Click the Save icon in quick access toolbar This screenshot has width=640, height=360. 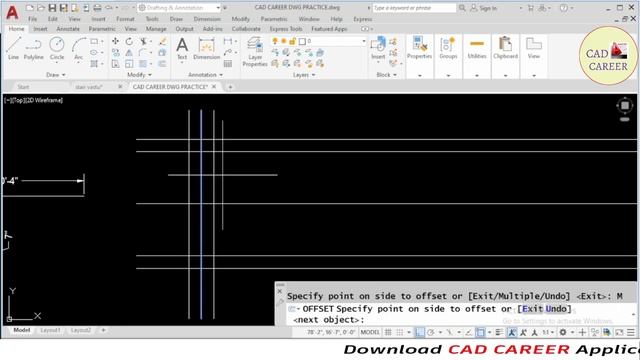(52, 8)
